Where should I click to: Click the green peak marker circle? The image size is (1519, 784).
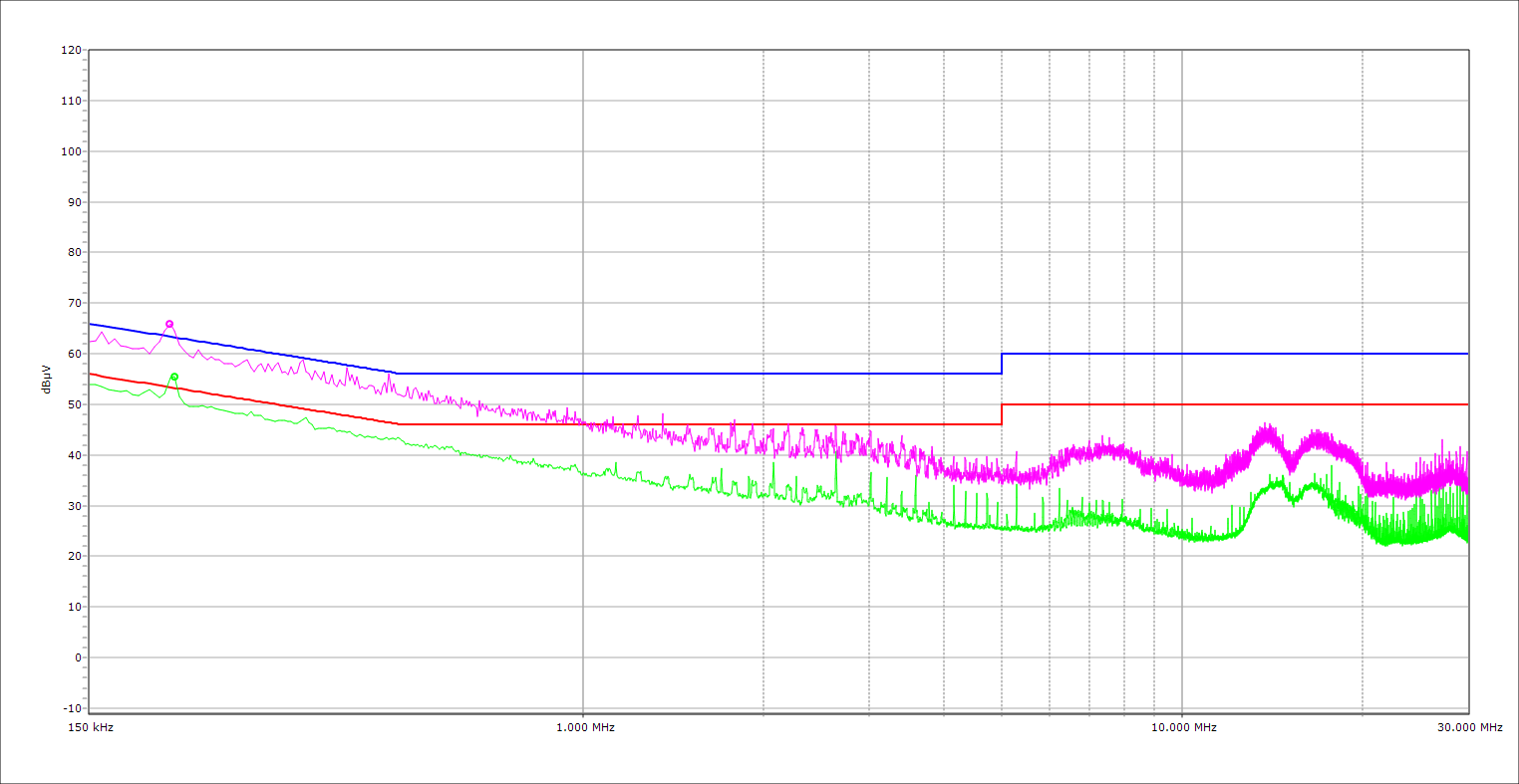tap(174, 377)
